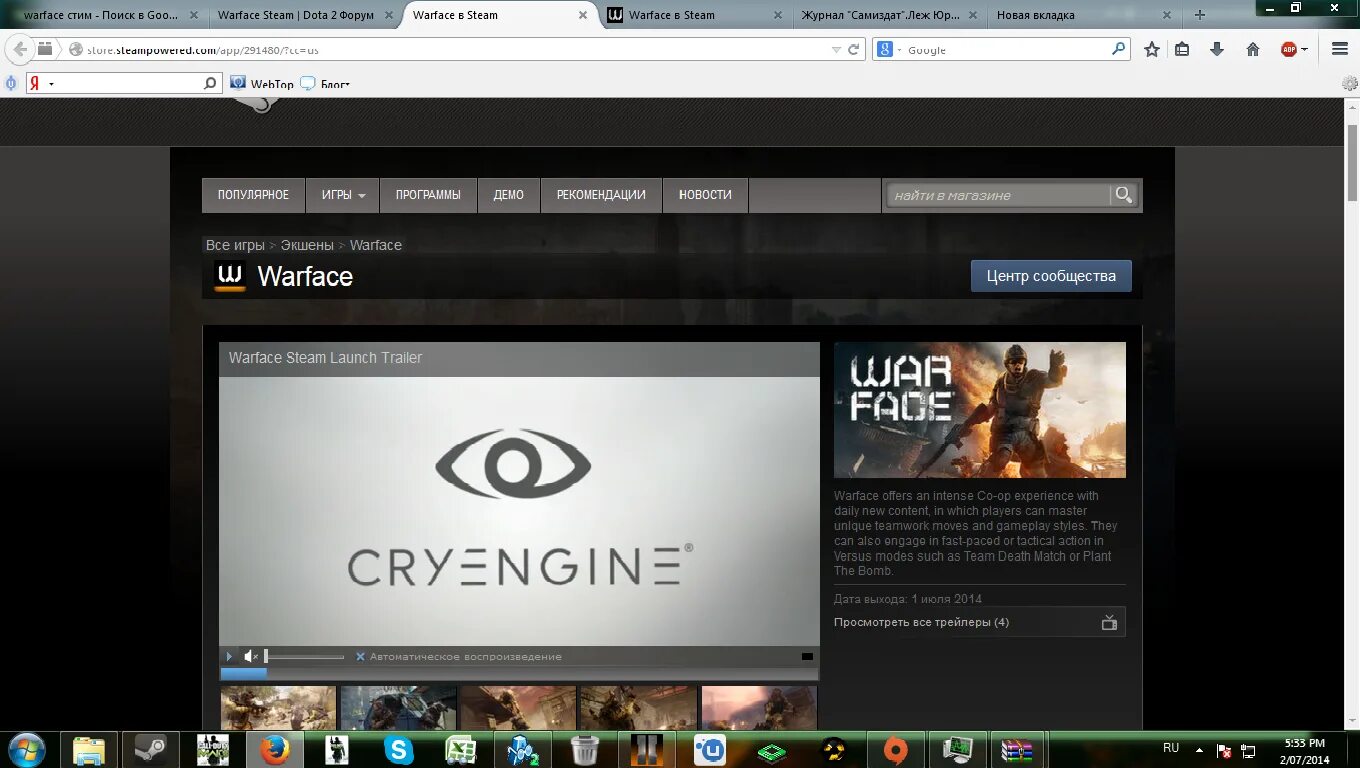This screenshot has height=768, width=1360.
Task: Open the Origin taskbar icon
Action: (895, 749)
